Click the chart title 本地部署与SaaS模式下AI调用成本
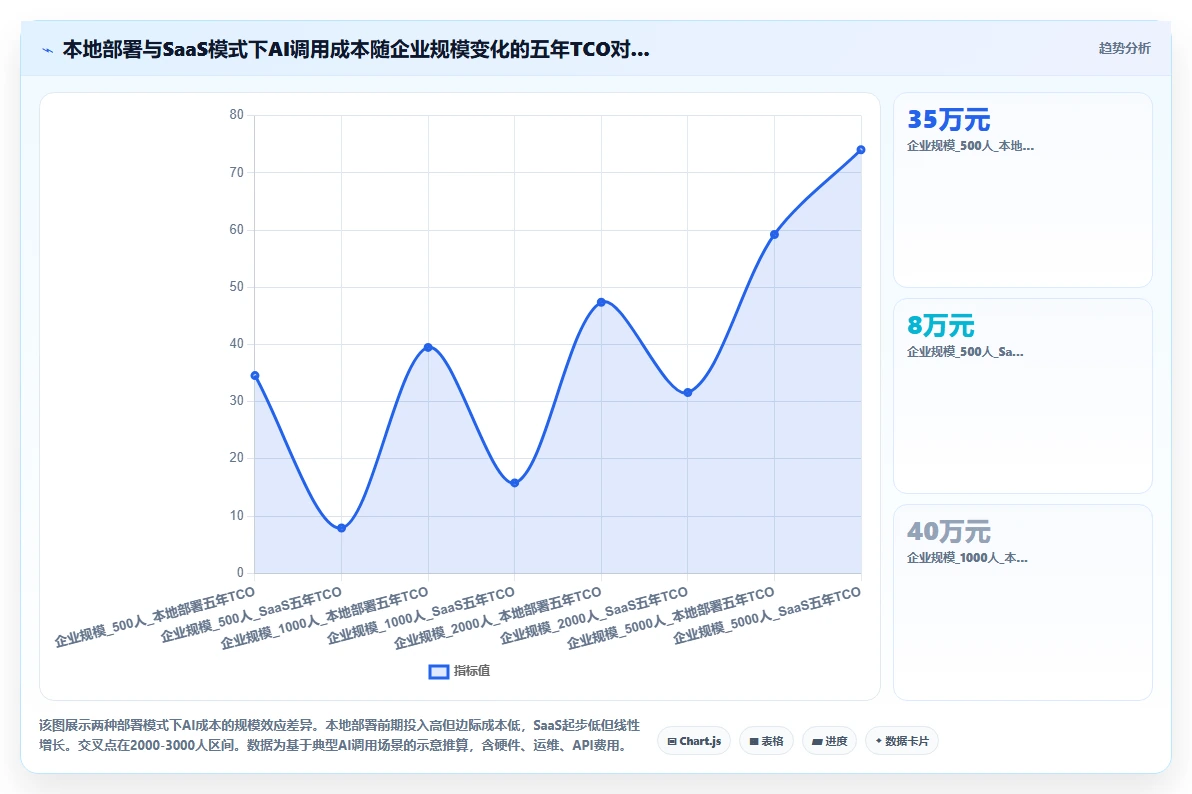Viewport: 1192px width, 794px height. point(356,49)
